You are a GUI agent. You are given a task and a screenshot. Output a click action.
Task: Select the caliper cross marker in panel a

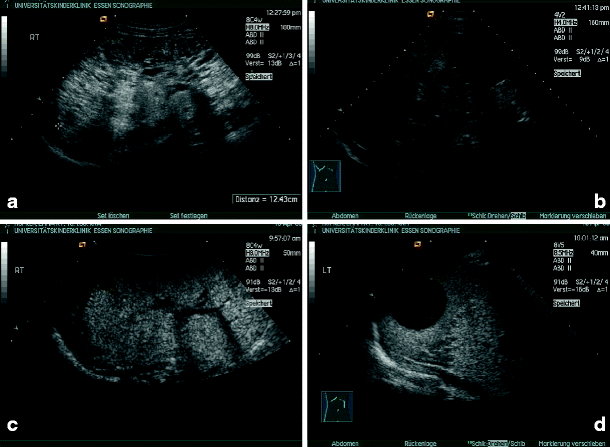59,126
